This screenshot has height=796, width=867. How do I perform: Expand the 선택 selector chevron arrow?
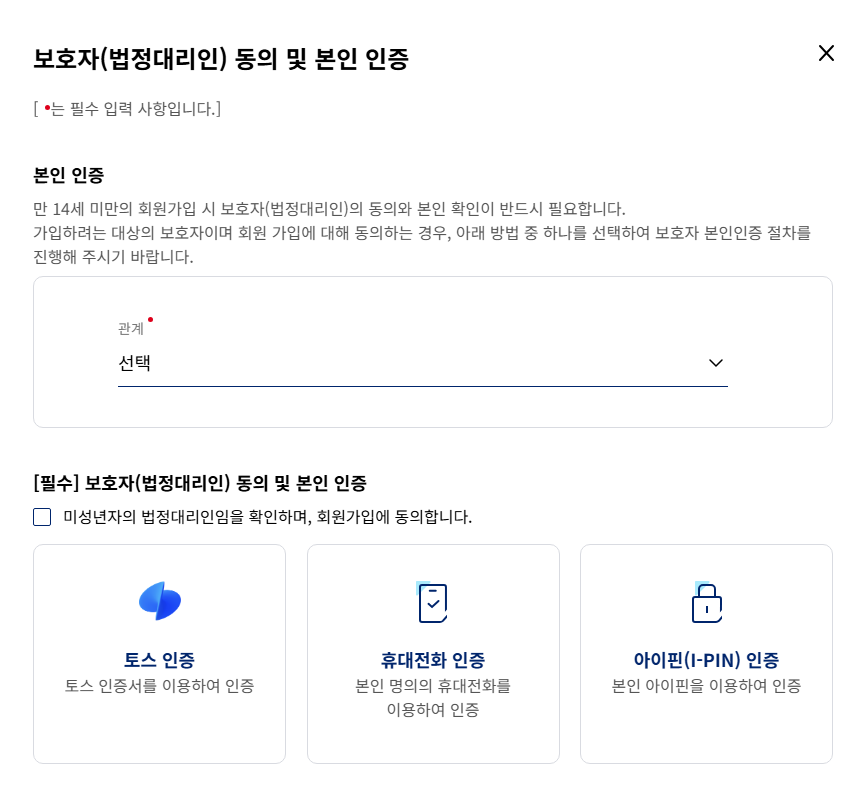pyautogui.click(x=715, y=363)
